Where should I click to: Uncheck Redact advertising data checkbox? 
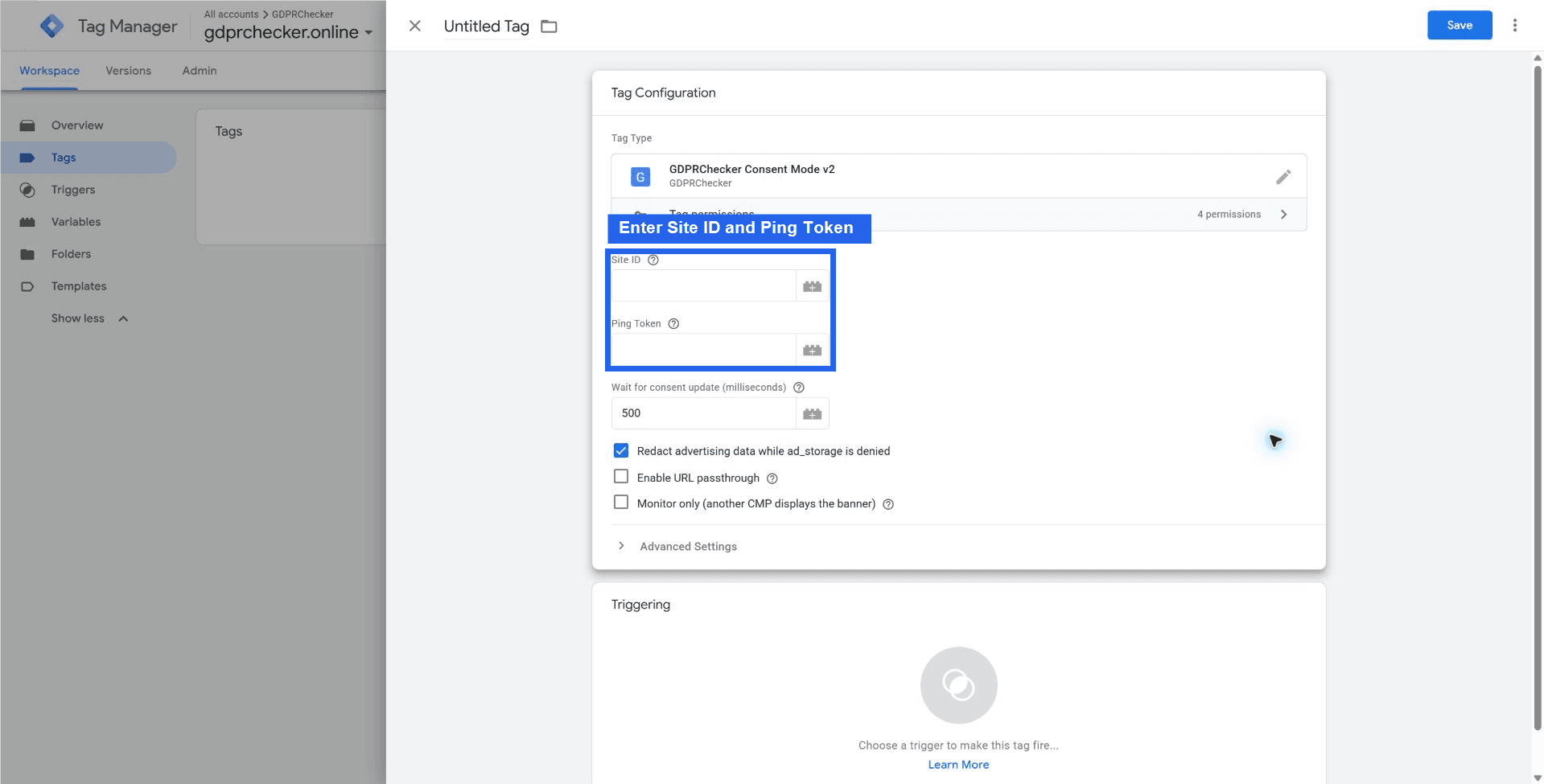click(621, 450)
